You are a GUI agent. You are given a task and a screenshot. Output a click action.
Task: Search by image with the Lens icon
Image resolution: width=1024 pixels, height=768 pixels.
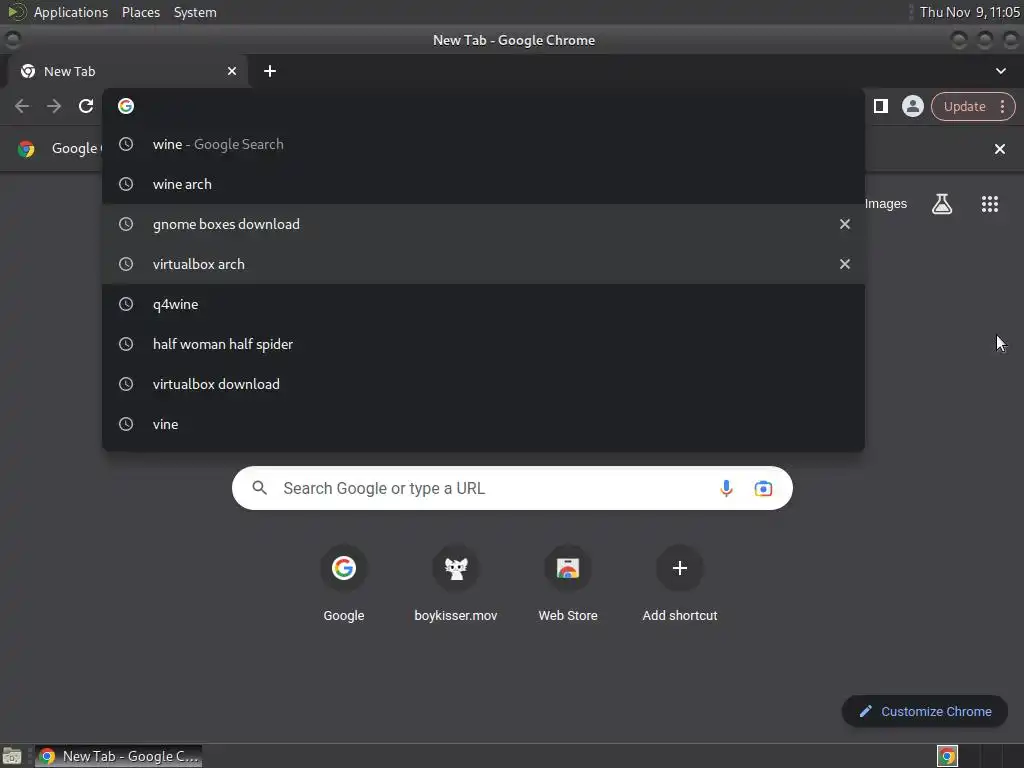click(x=763, y=488)
